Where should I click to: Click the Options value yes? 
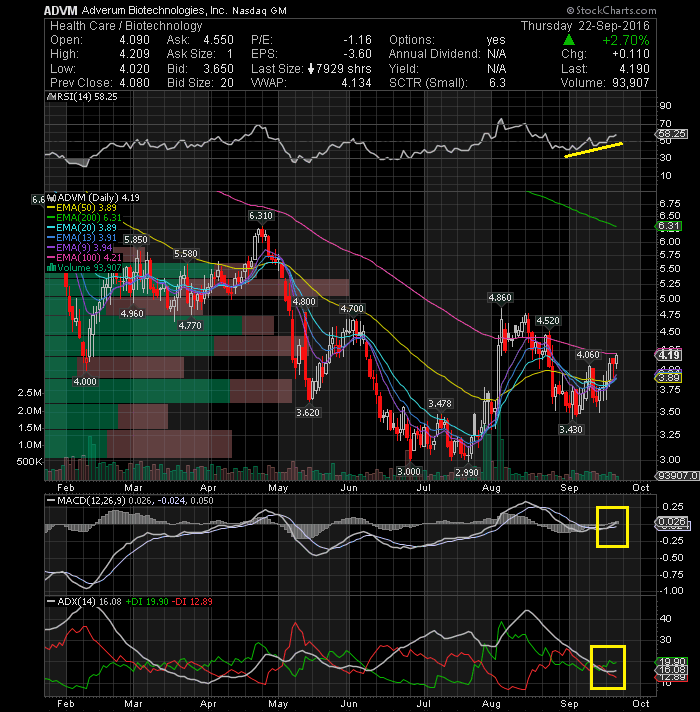point(496,40)
